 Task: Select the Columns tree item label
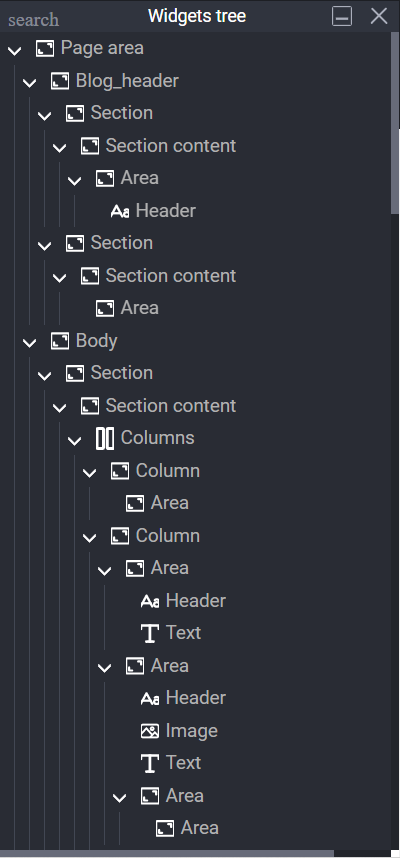[x=158, y=438]
